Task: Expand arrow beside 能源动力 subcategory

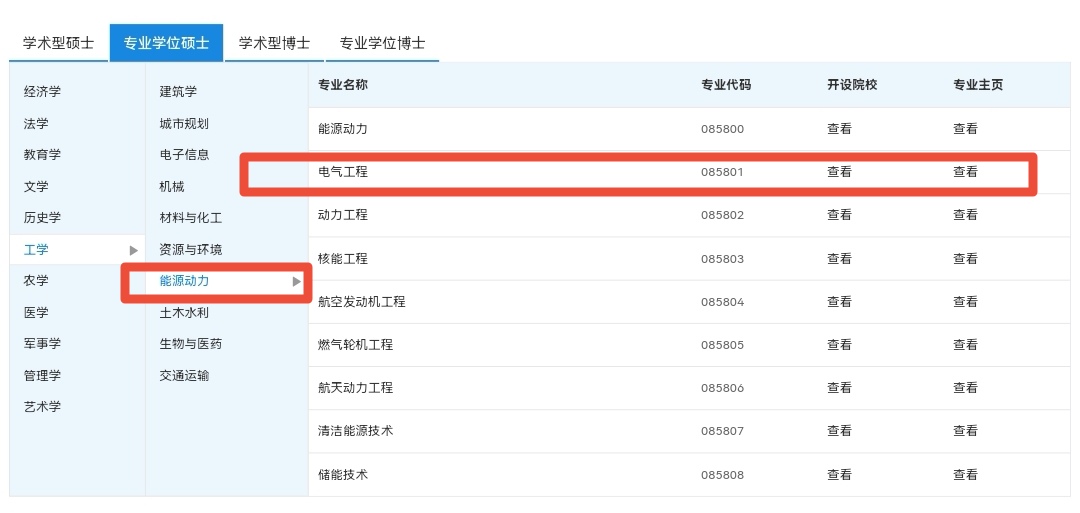Action: (296, 282)
